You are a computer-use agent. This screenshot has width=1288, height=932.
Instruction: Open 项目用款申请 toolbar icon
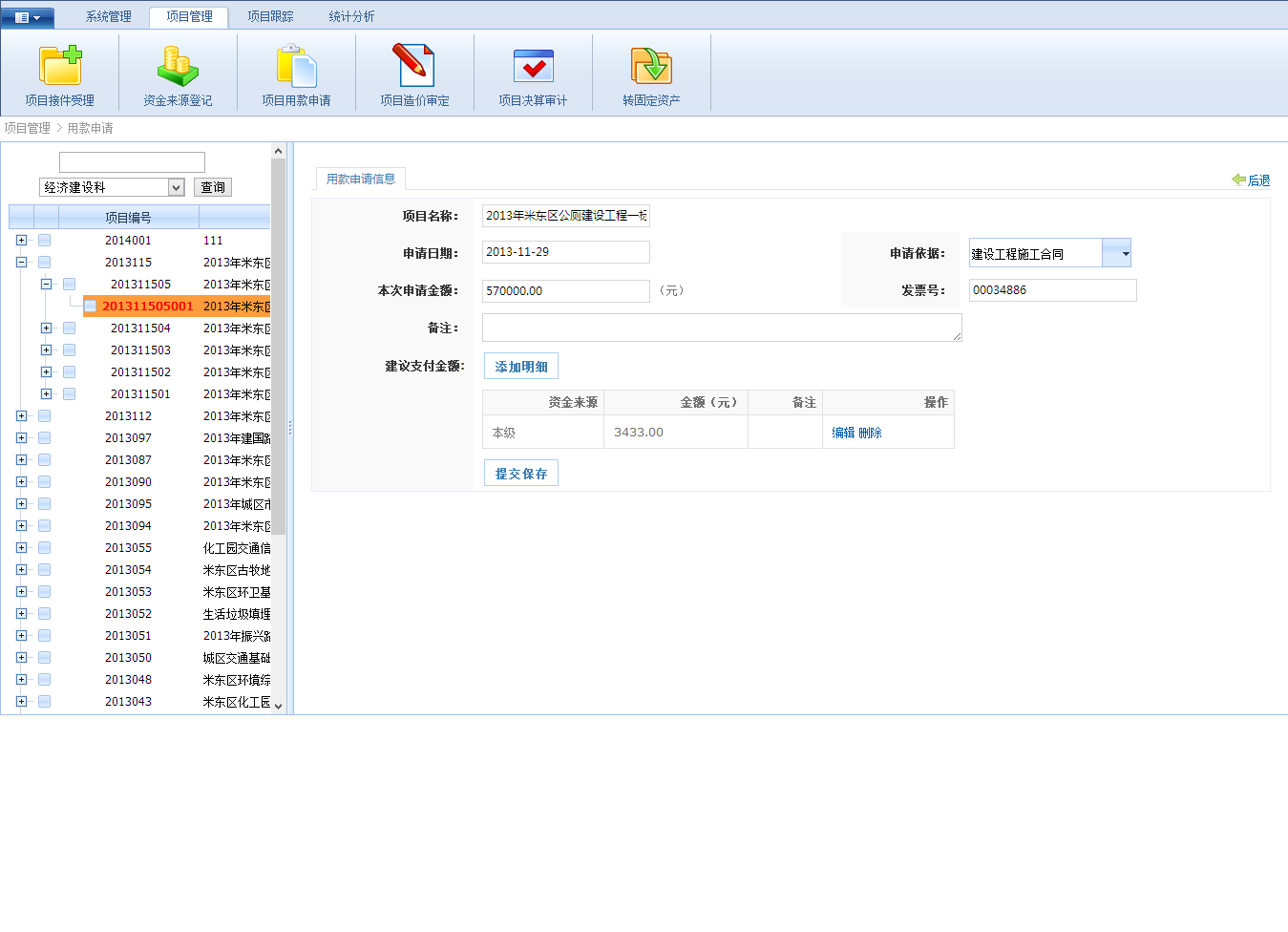pos(296,67)
